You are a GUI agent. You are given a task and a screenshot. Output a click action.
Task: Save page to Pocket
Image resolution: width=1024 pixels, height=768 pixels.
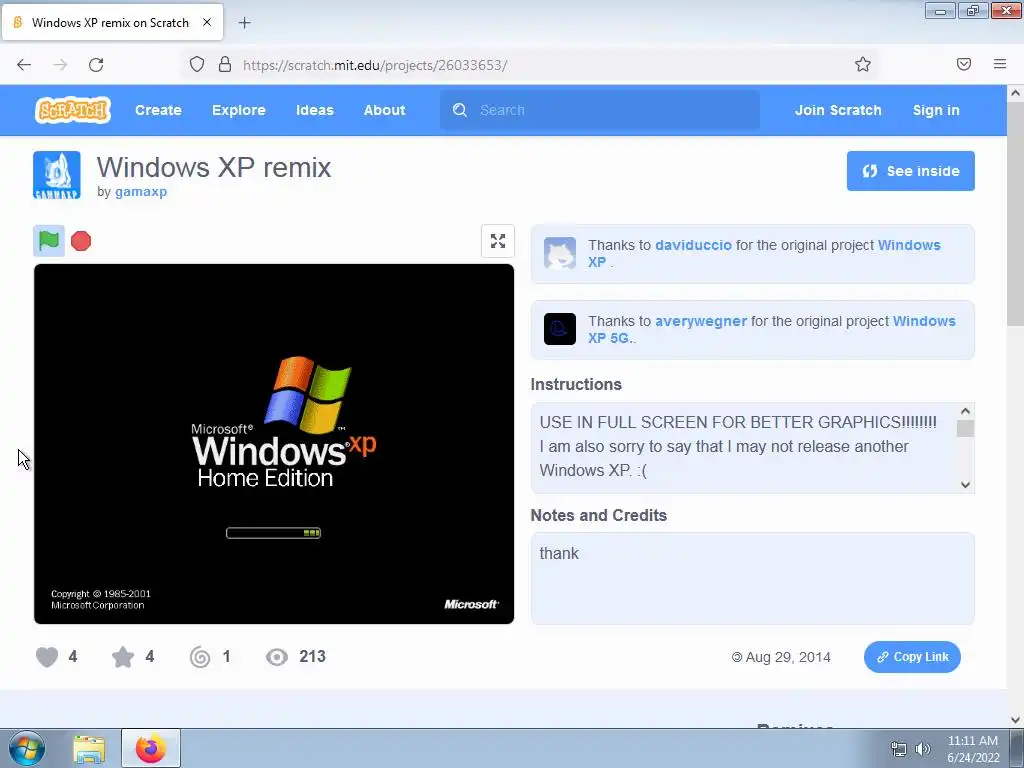point(964,64)
